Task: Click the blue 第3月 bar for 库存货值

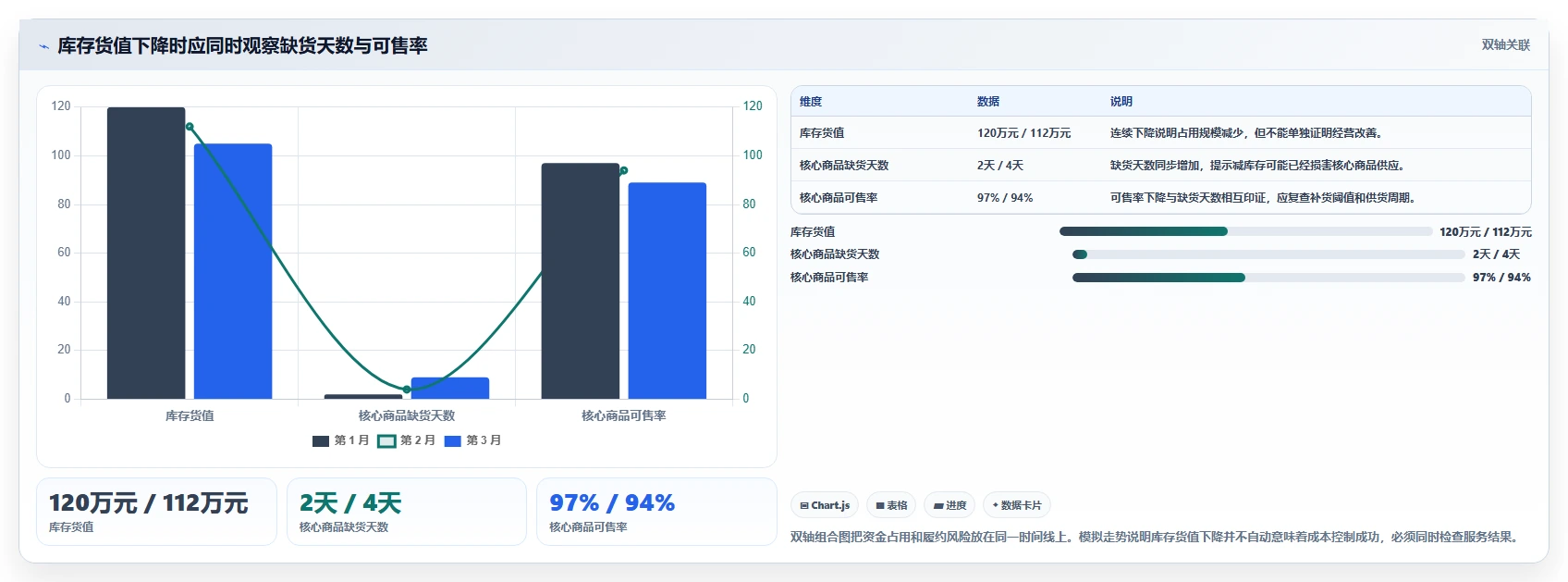Action: tap(233, 271)
